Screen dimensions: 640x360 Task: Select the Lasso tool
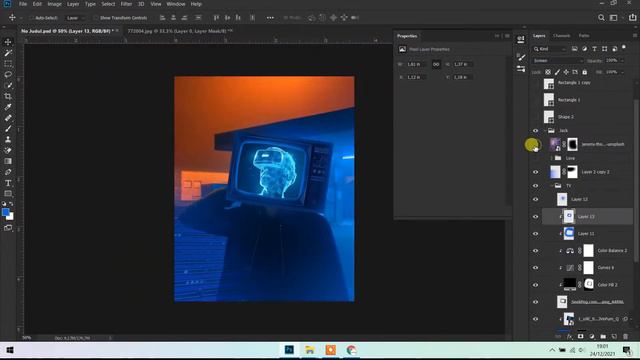(8, 75)
